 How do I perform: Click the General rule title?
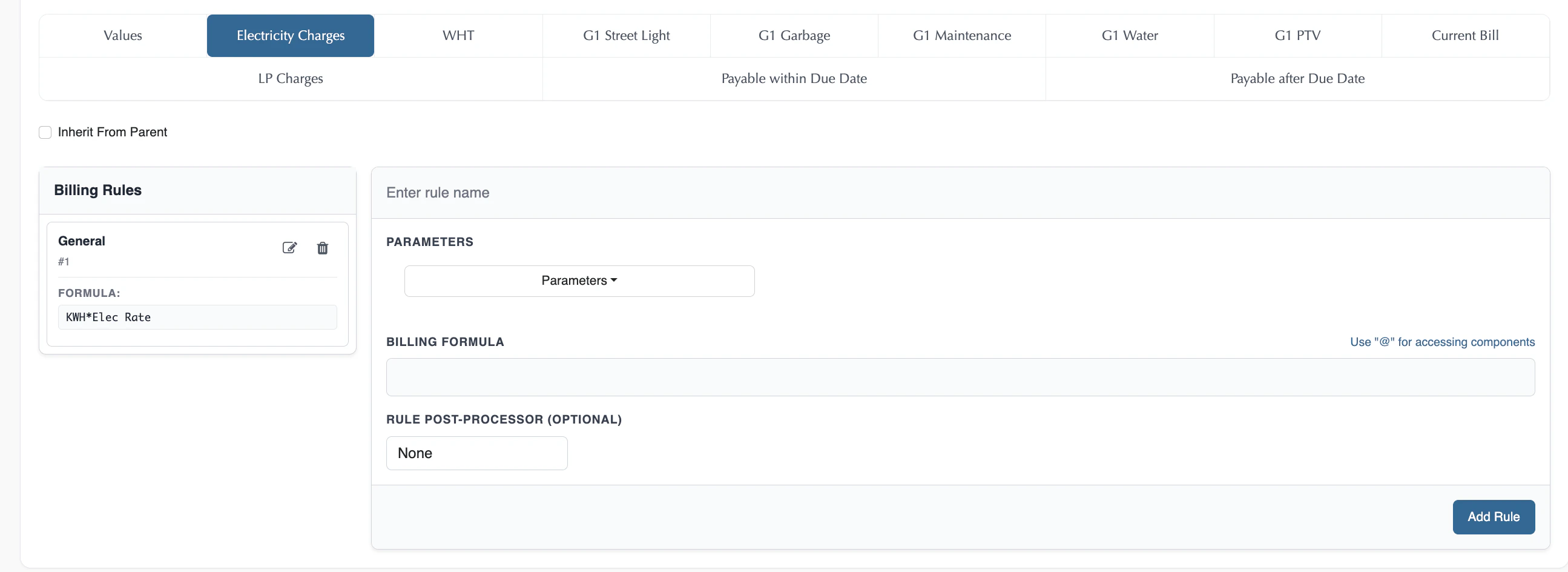point(82,241)
